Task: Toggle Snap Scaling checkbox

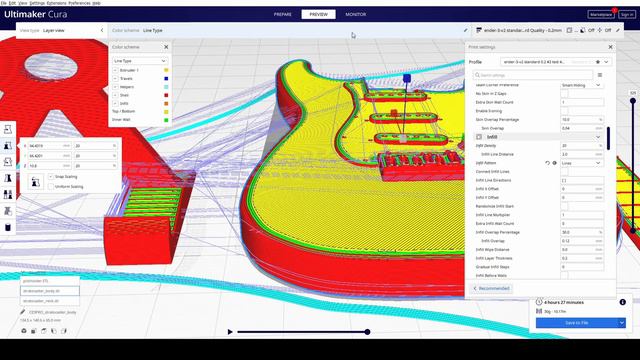Action: (51, 177)
